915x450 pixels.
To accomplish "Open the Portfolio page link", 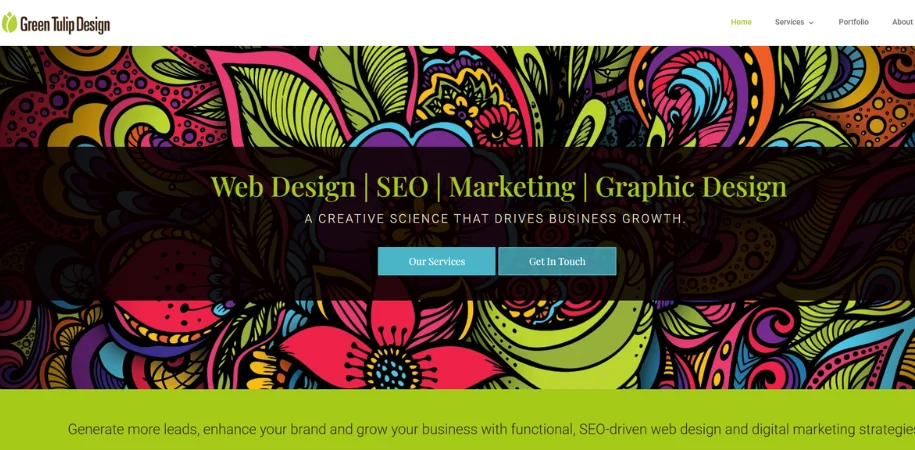I will pos(853,22).
